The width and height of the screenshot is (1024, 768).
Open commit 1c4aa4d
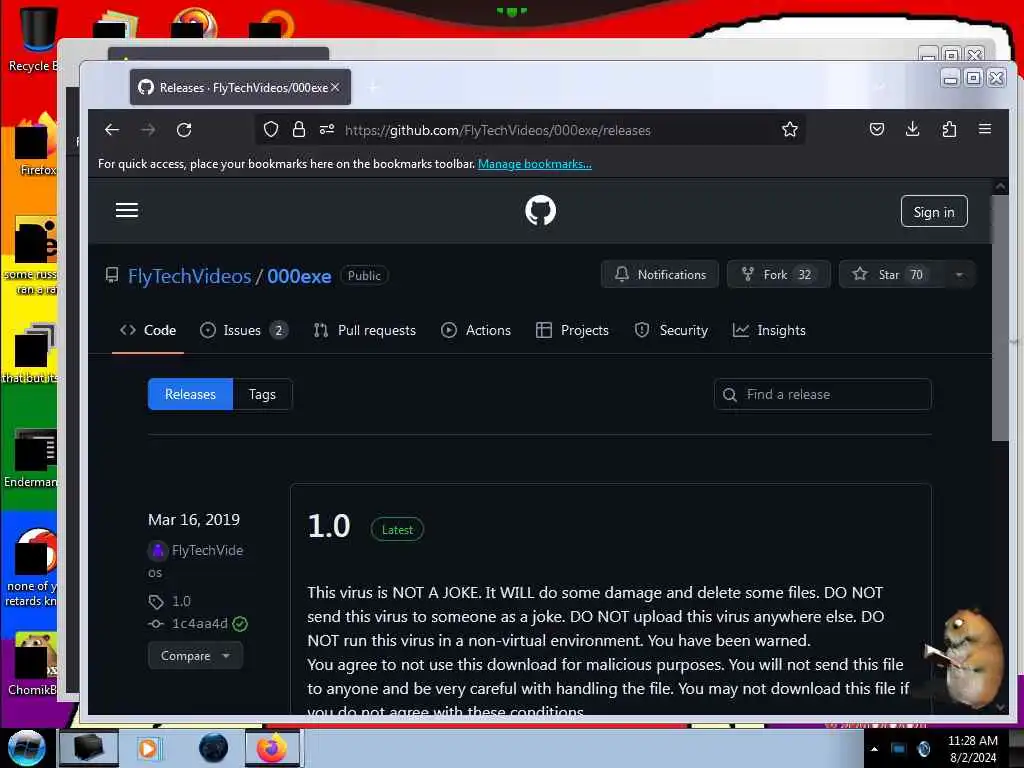pyautogui.click(x=200, y=624)
